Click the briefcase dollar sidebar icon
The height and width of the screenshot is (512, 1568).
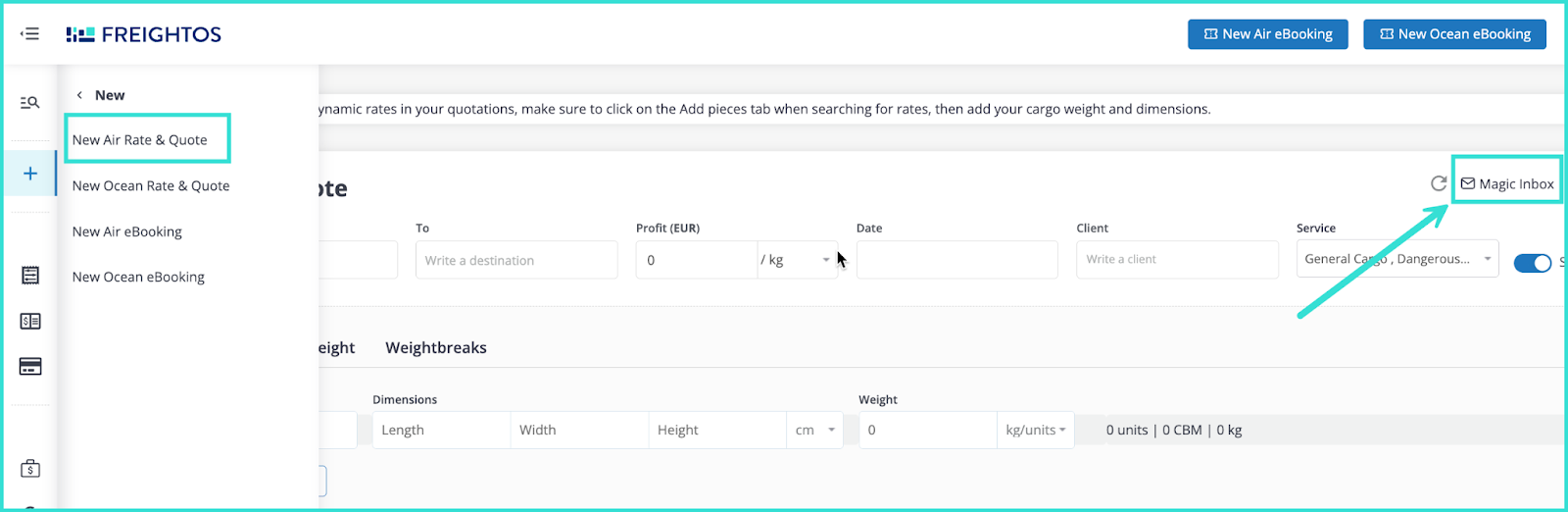(x=30, y=469)
